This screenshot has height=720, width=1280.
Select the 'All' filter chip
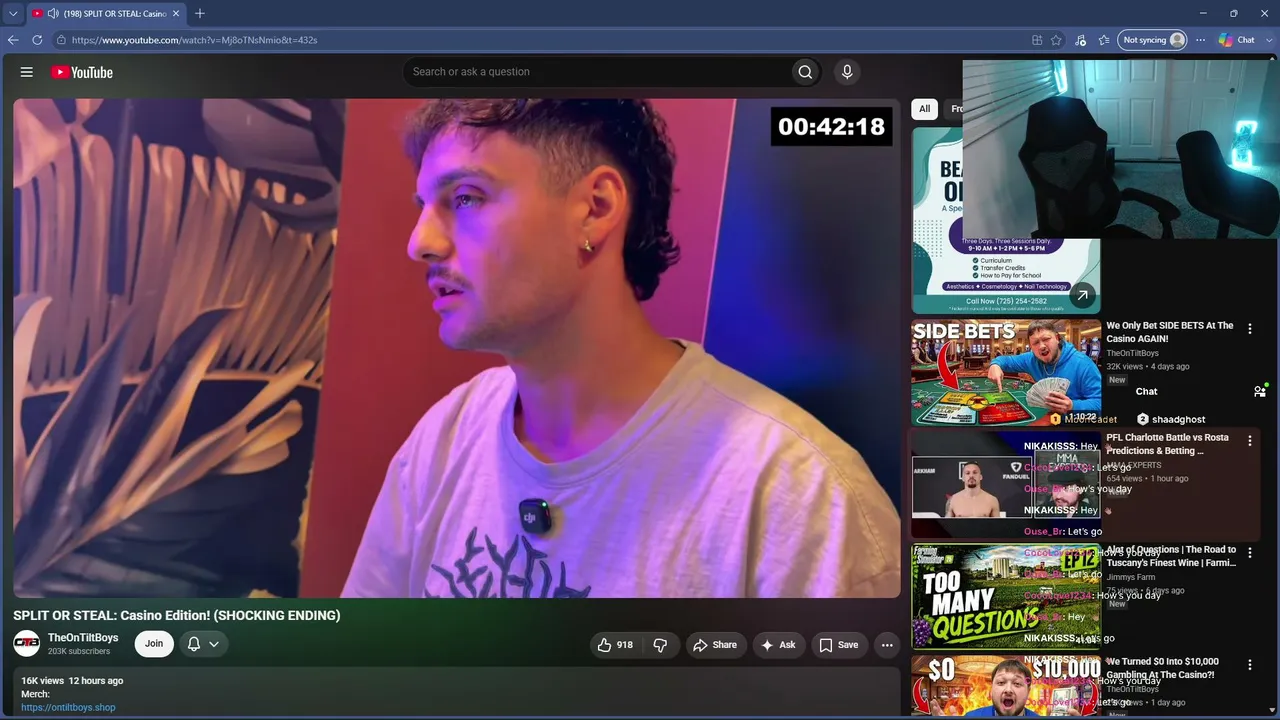[924, 109]
